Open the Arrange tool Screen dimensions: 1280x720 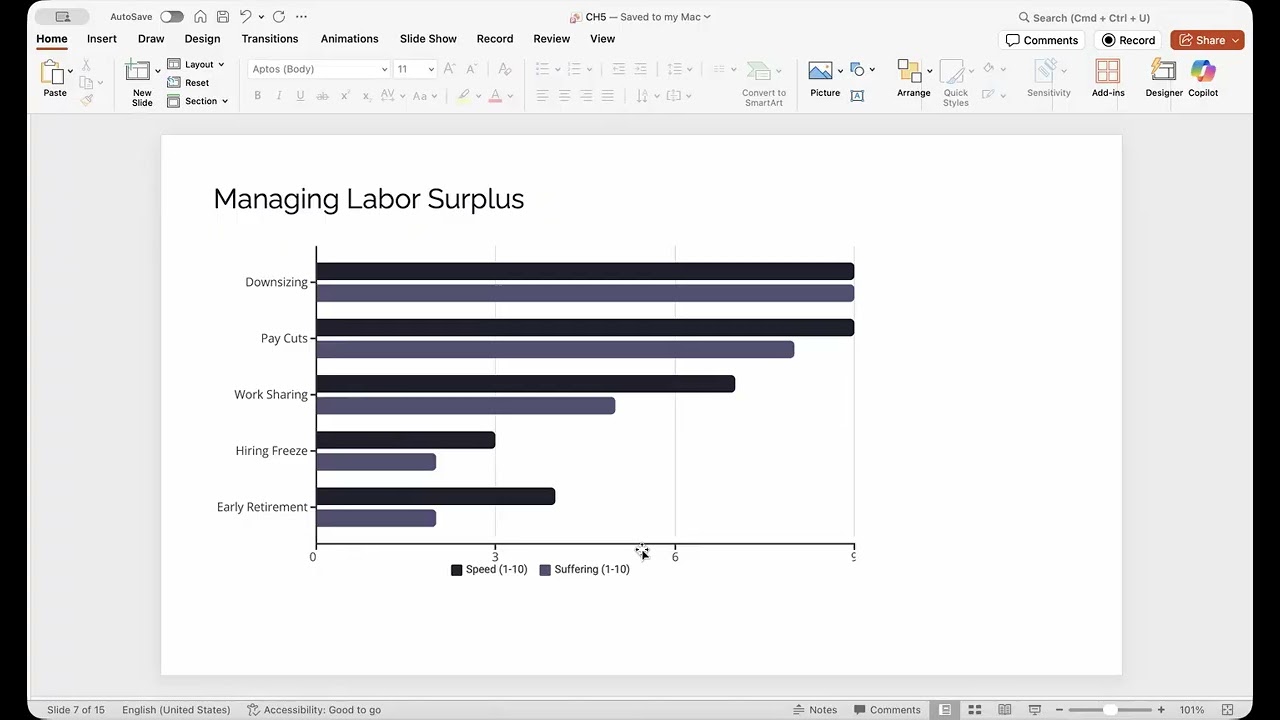point(913,79)
